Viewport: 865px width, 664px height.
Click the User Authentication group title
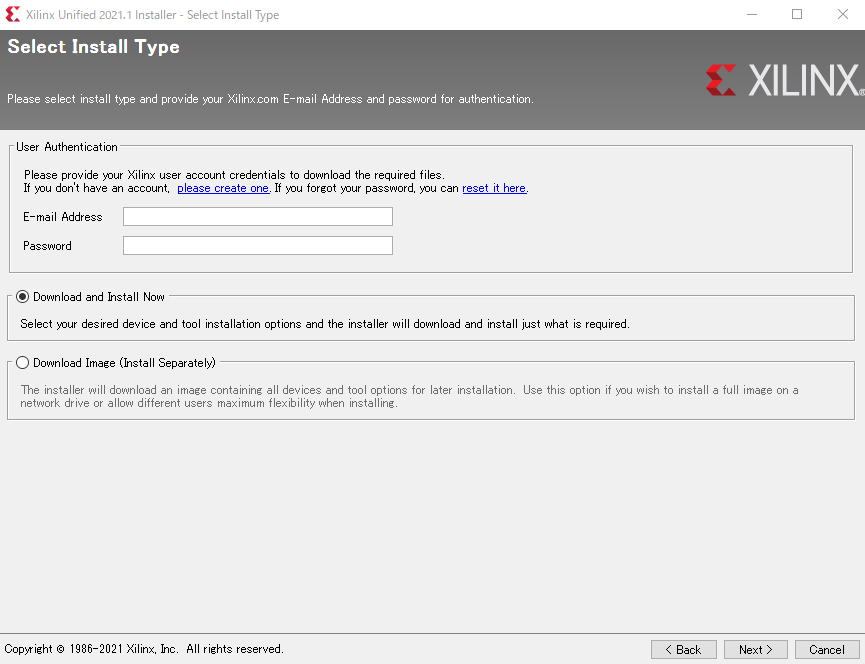[x=67, y=147]
